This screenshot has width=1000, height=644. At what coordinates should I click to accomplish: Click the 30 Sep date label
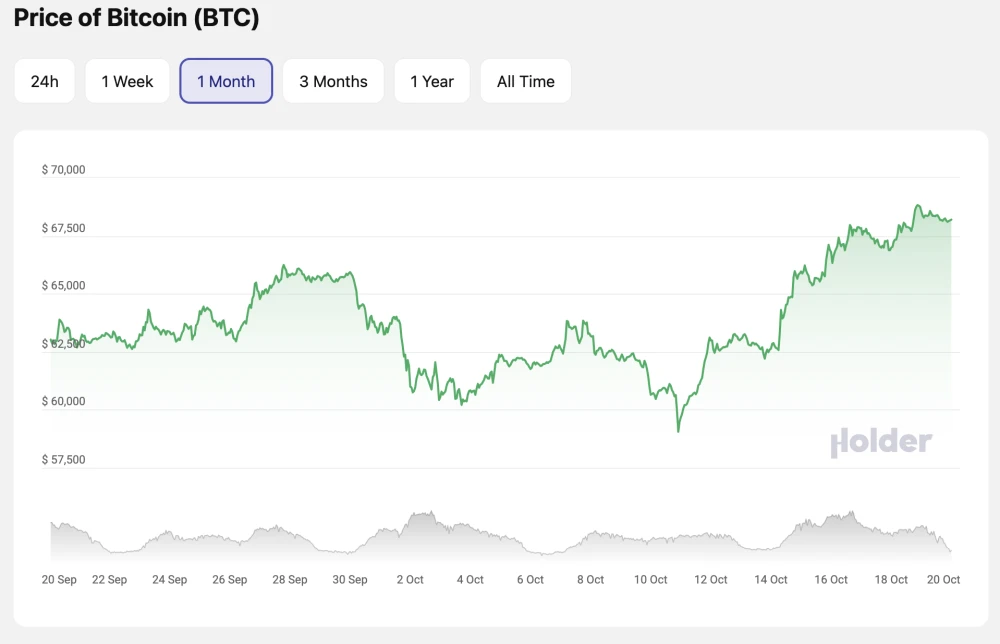coord(349,580)
